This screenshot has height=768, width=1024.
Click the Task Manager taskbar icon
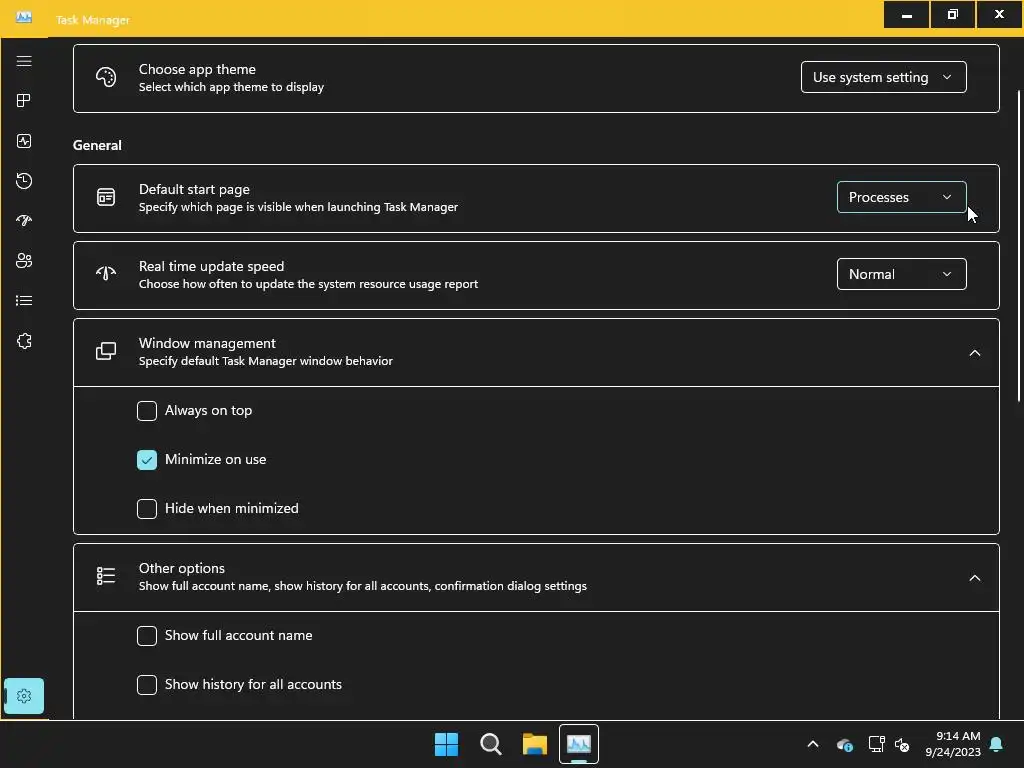(x=579, y=744)
